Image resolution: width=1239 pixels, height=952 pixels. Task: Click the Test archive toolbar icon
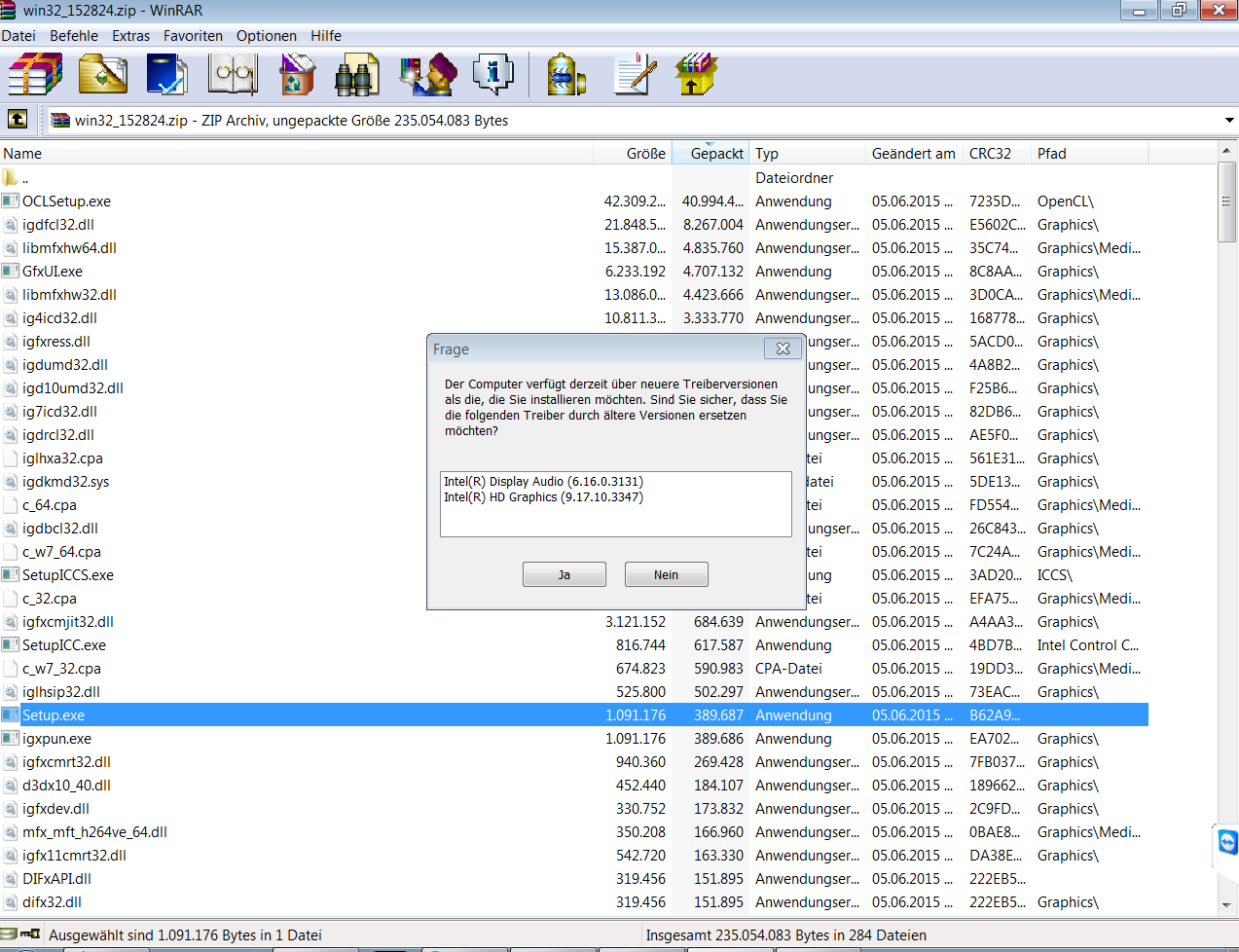[x=167, y=74]
